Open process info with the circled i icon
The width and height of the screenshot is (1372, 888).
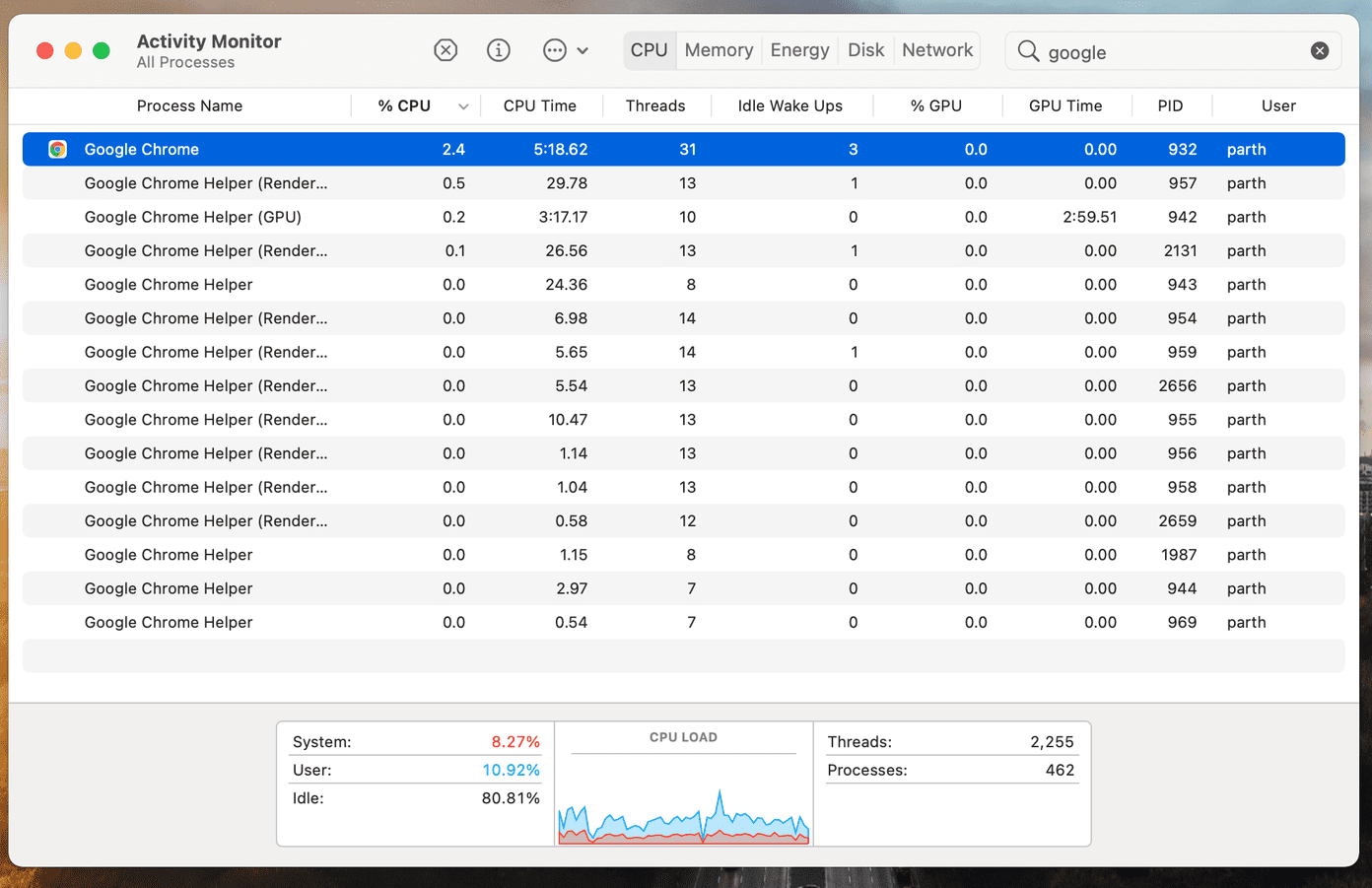(499, 50)
